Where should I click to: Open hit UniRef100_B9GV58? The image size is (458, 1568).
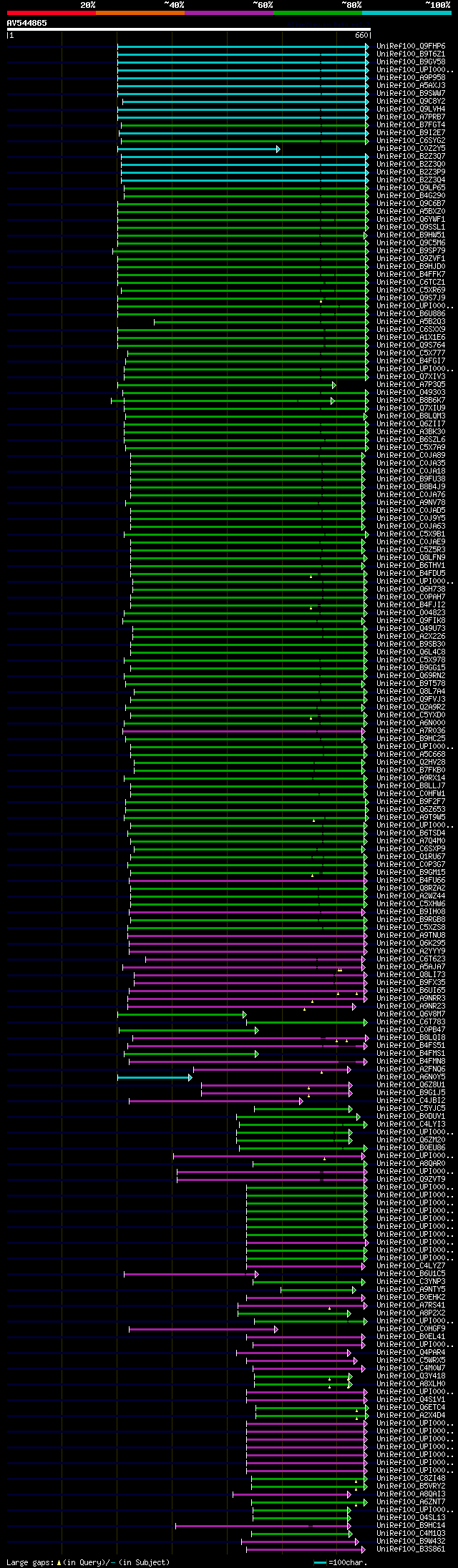pos(411,62)
